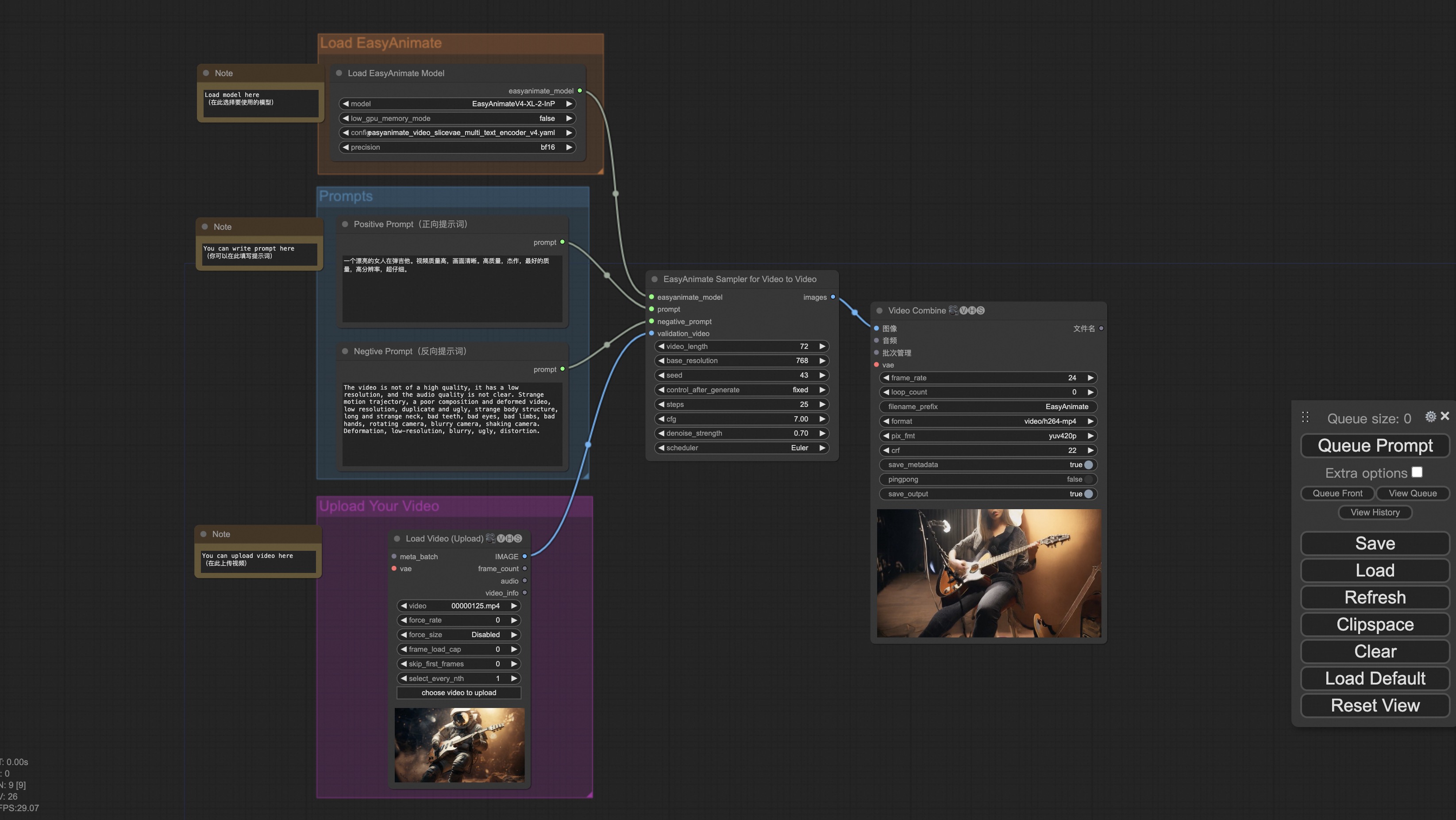1456x820 pixels.
Task: Click the Positive Prompt text area
Action: [x=452, y=288]
